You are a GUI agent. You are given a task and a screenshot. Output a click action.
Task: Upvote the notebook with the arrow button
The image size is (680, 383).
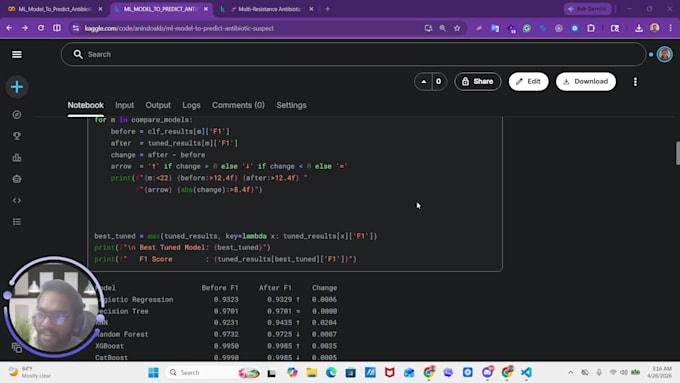pyautogui.click(x=423, y=82)
